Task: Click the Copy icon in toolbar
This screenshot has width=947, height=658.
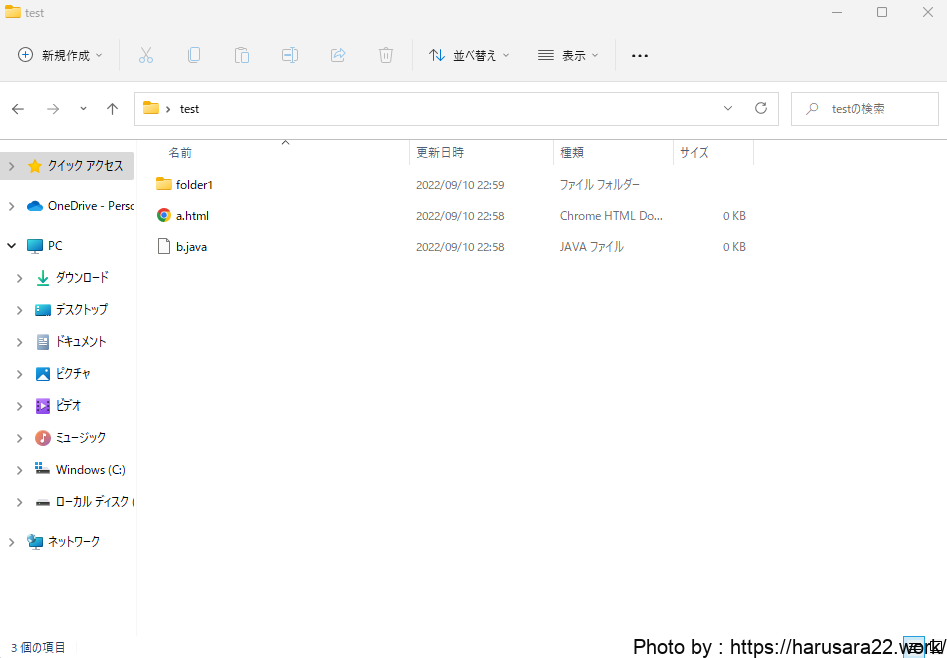Action: click(x=194, y=56)
